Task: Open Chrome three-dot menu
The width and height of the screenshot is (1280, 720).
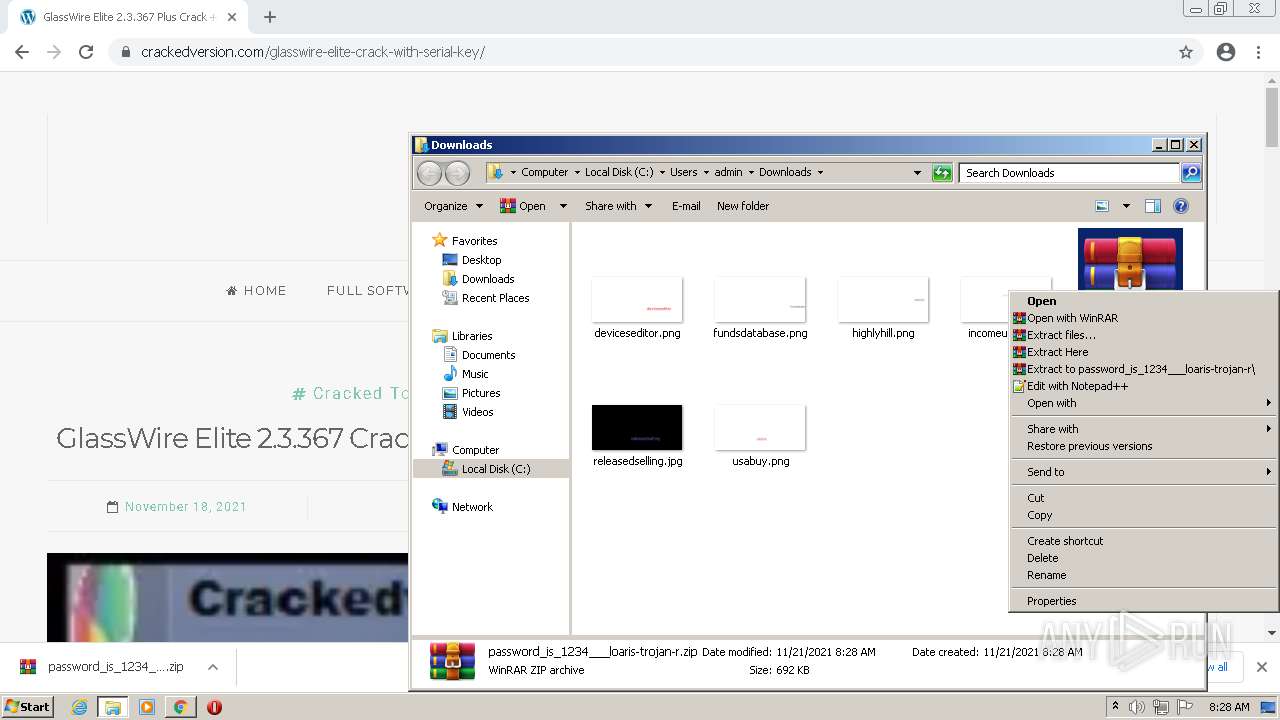Action: [x=1258, y=52]
